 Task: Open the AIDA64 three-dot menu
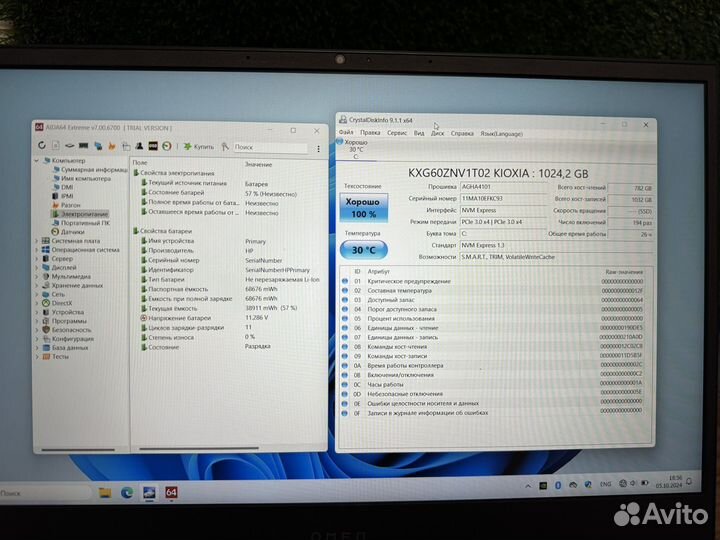click(x=318, y=149)
